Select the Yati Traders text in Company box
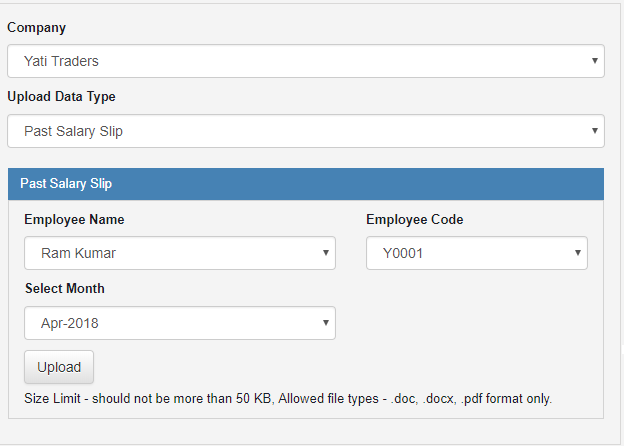Viewport: 624px width, 446px height. pyautogui.click(x=61, y=61)
